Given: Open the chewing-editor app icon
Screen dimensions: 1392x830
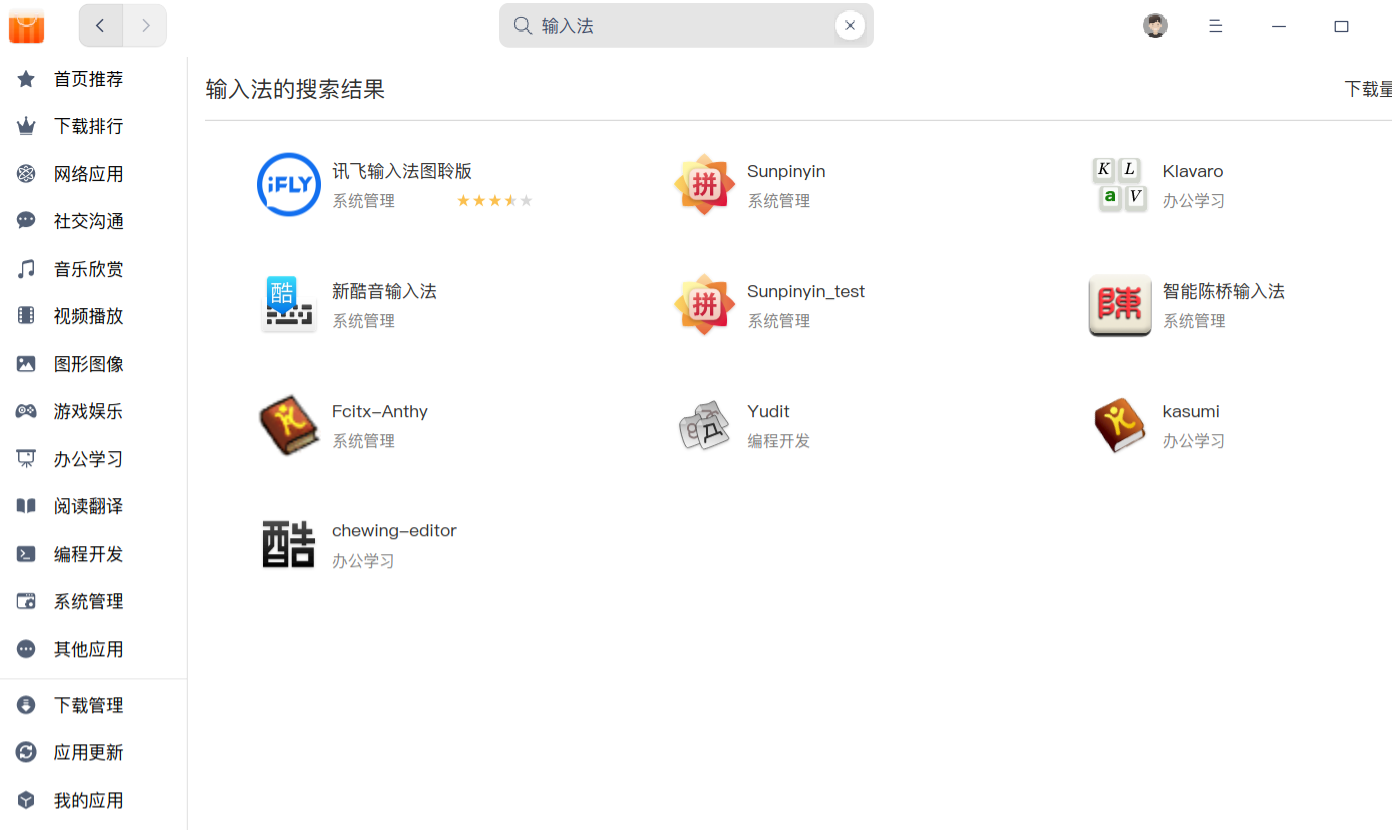Looking at the screenshot, I should pyautogui.click(x=289, y=545).
